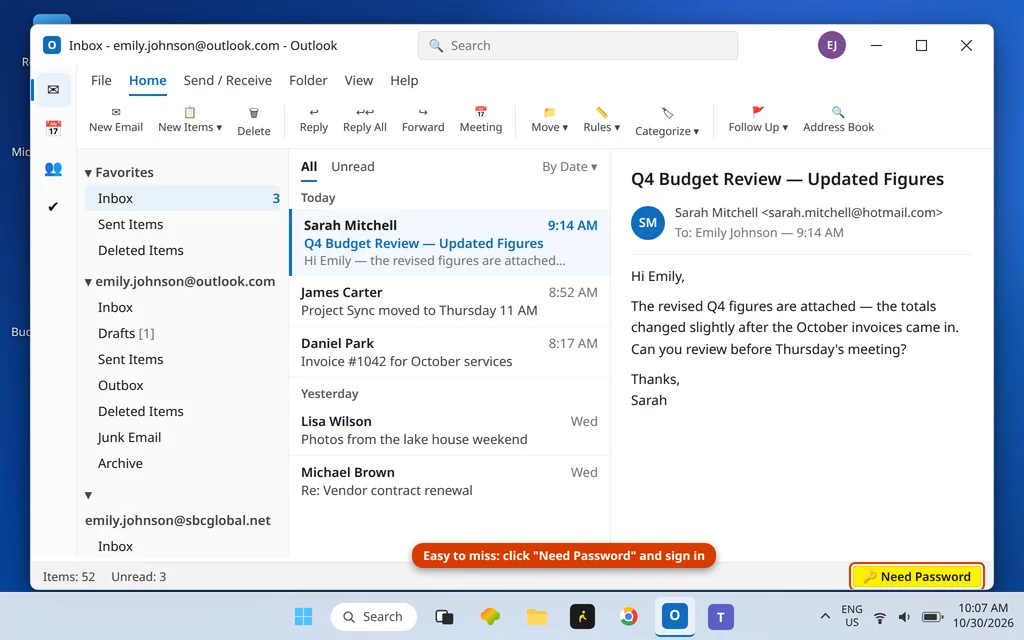Open the View ribbon tab
Image resolution: width=1024 pixels, height=640 pixels.
(x=359, y=80)
